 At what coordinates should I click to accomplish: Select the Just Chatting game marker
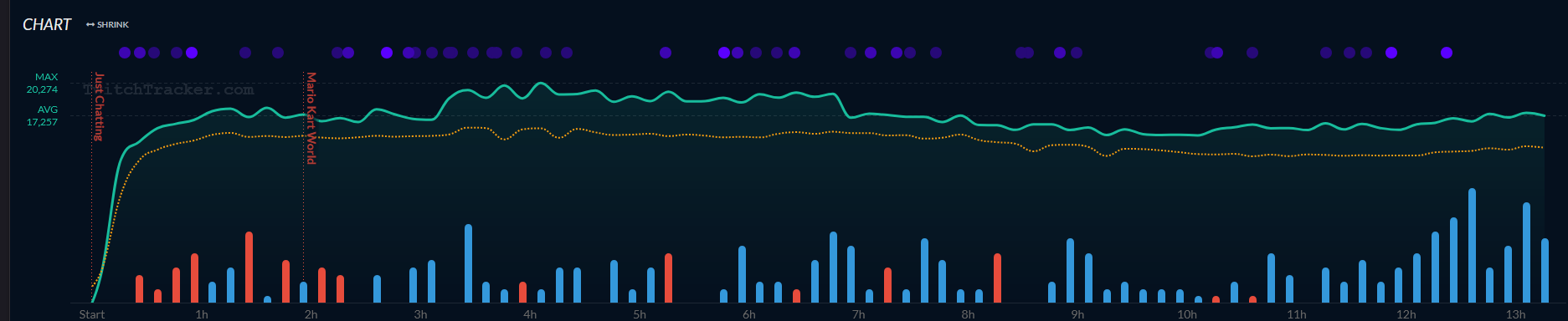coord(99,106)
